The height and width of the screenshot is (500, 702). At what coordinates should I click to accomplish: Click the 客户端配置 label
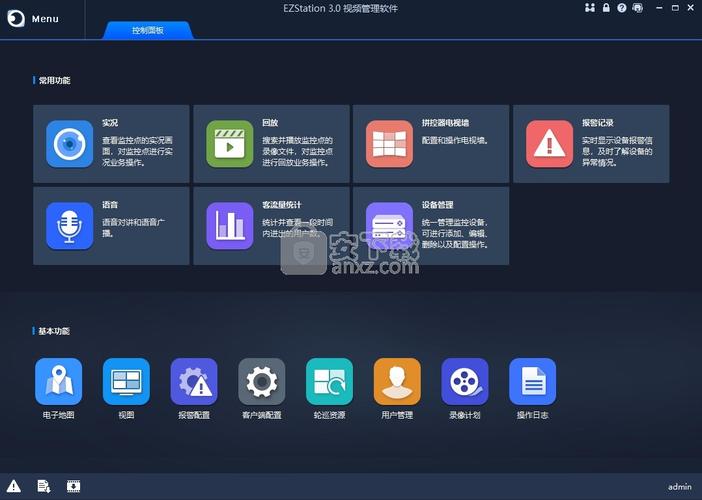tap(262, 415)
